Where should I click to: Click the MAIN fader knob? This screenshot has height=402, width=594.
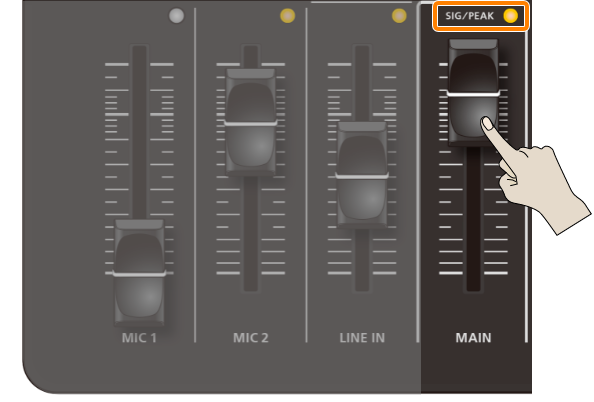pyautogui.click(x=473, y=92)
